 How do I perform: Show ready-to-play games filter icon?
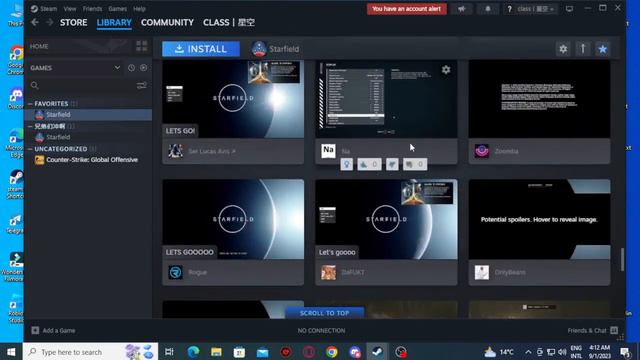(x=144, y=68)
